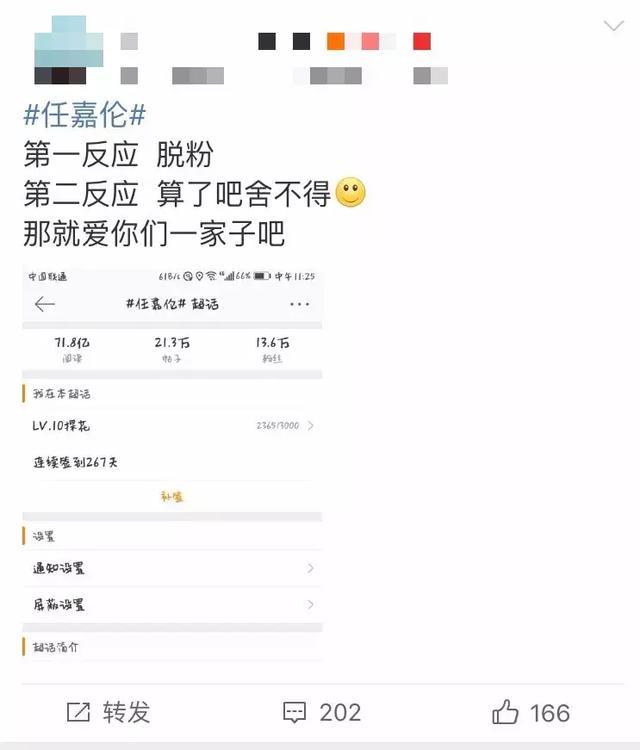Tap the back arrow in screenshot
This screenshot has width=640, height=750.
coord(45,304)
